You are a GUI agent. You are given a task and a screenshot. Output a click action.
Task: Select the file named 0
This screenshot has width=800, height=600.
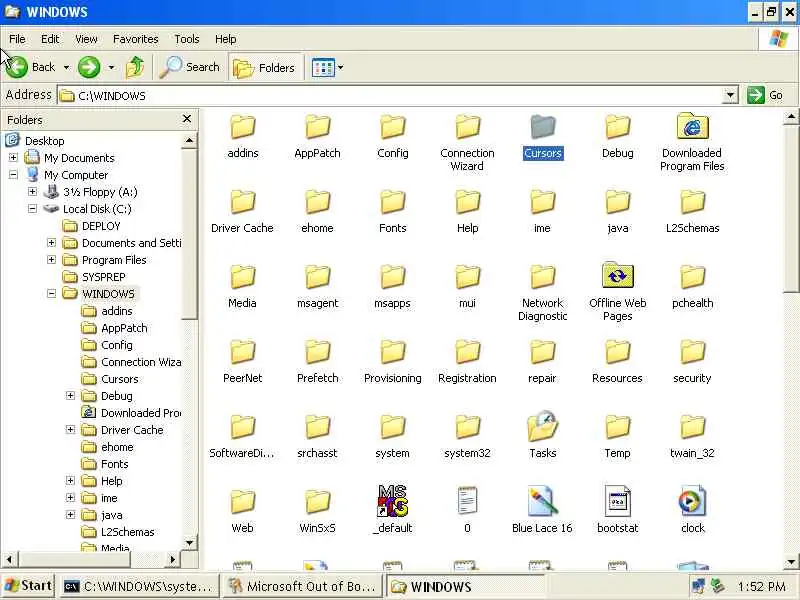467,501
